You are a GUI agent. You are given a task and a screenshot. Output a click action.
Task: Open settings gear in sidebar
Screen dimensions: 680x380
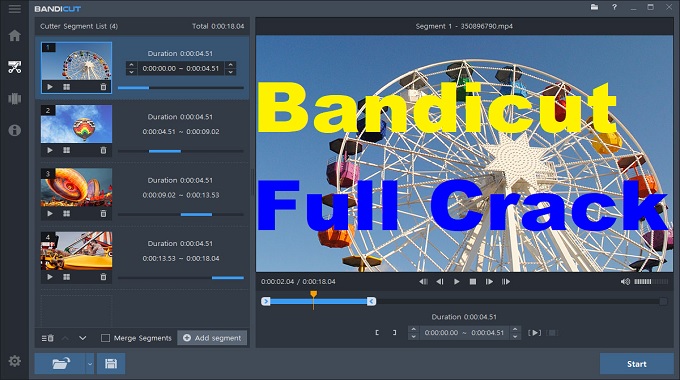pos(14,361)
